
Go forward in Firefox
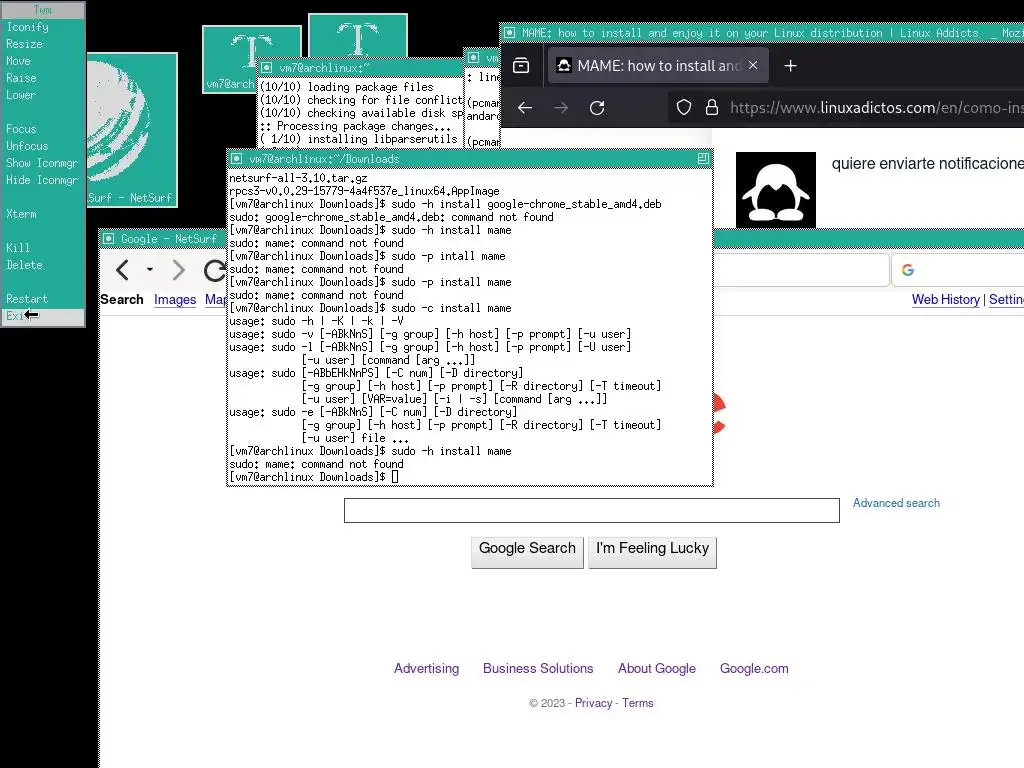pos(561,108)
